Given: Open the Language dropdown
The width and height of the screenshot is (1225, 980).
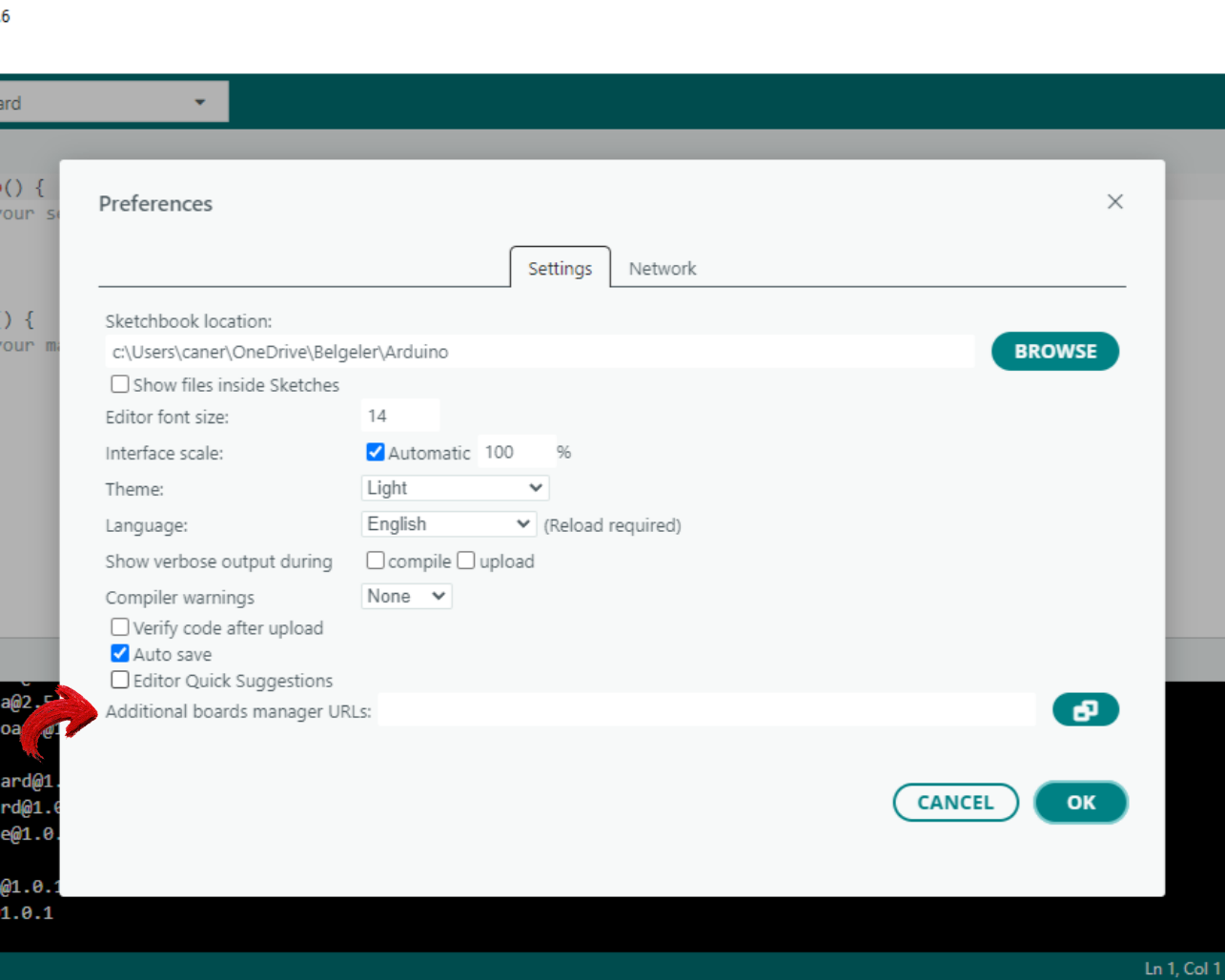Looking at the screenshot, I should (448, 524).
